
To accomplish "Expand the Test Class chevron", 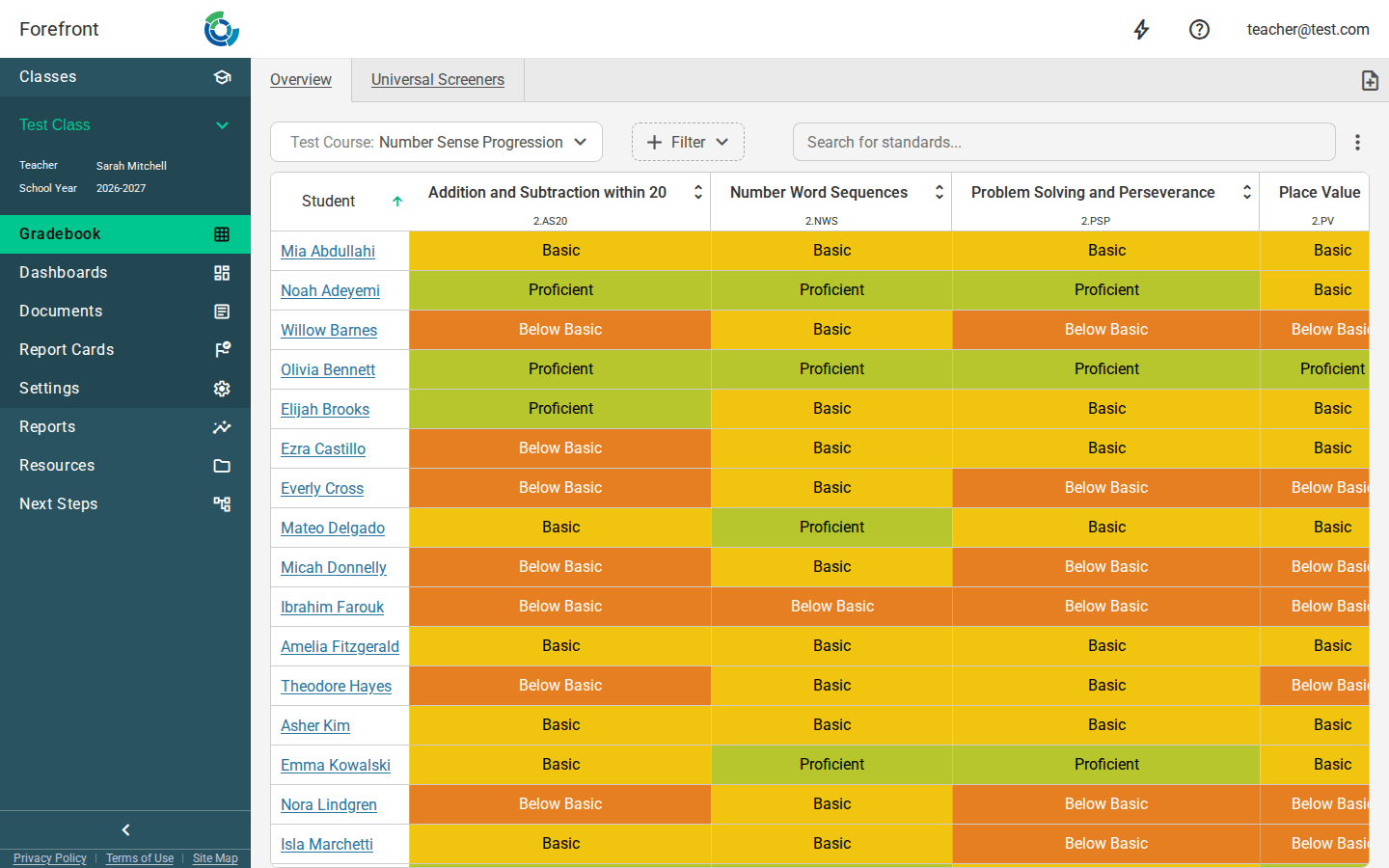I will pos(222,125).
